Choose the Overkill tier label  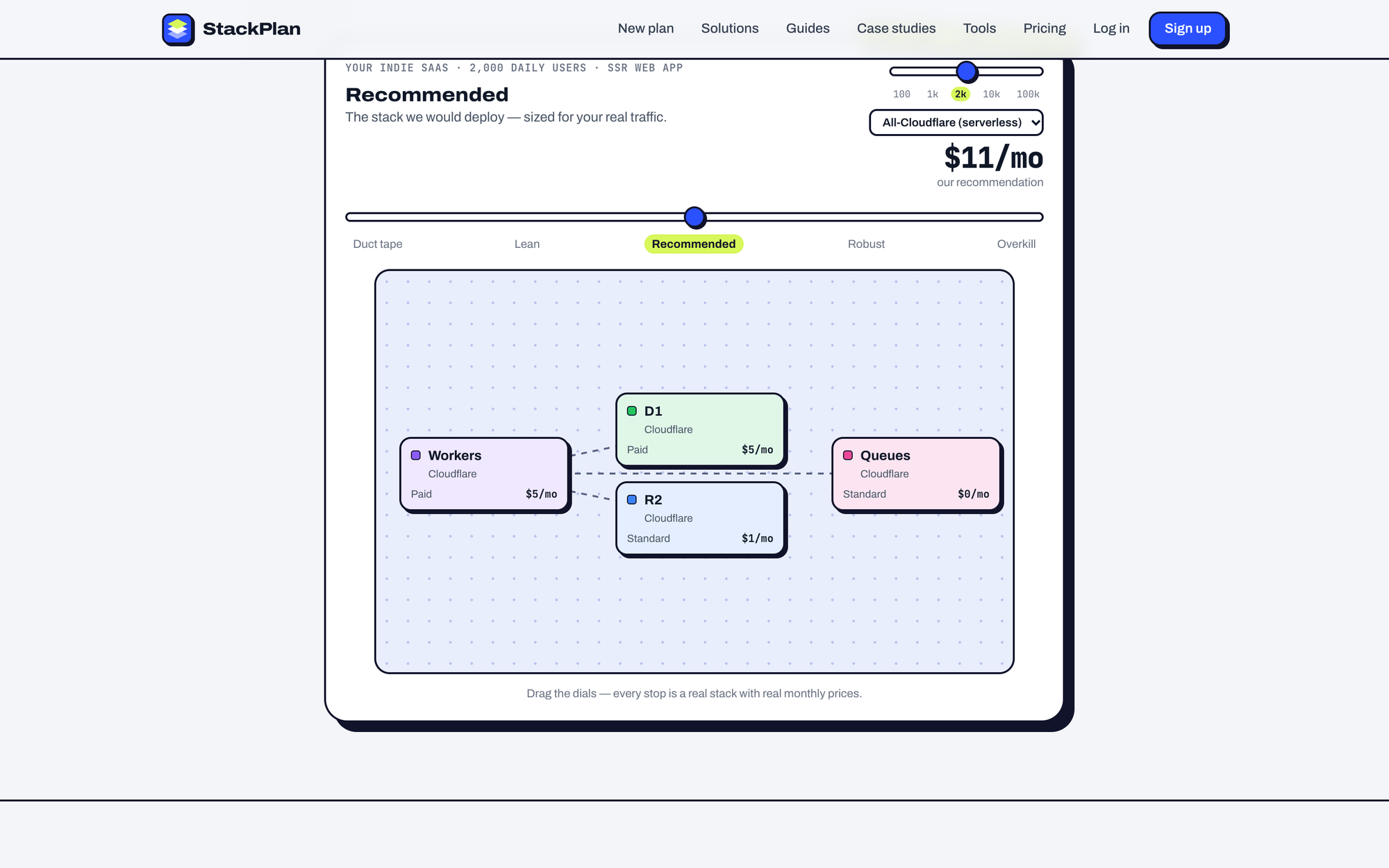pos(1016,244)
